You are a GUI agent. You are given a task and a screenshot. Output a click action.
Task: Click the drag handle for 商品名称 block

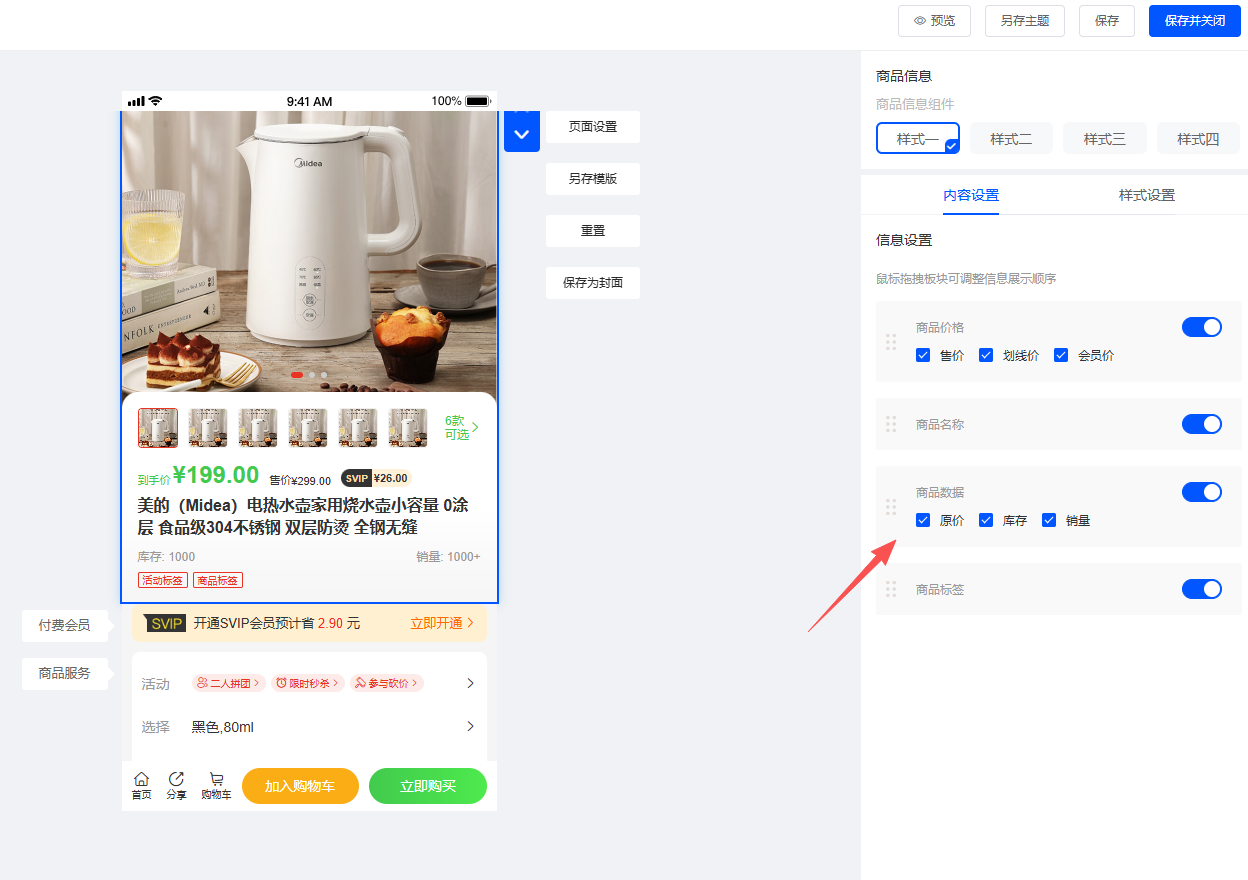pyautogui.click(x=891, y=425)
